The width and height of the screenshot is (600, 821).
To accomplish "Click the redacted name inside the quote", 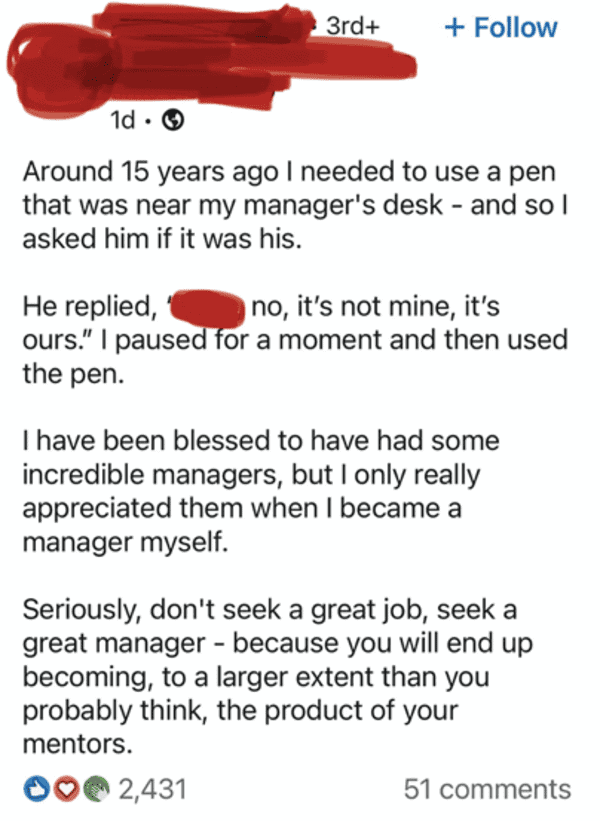I will (x=208, y=309).
